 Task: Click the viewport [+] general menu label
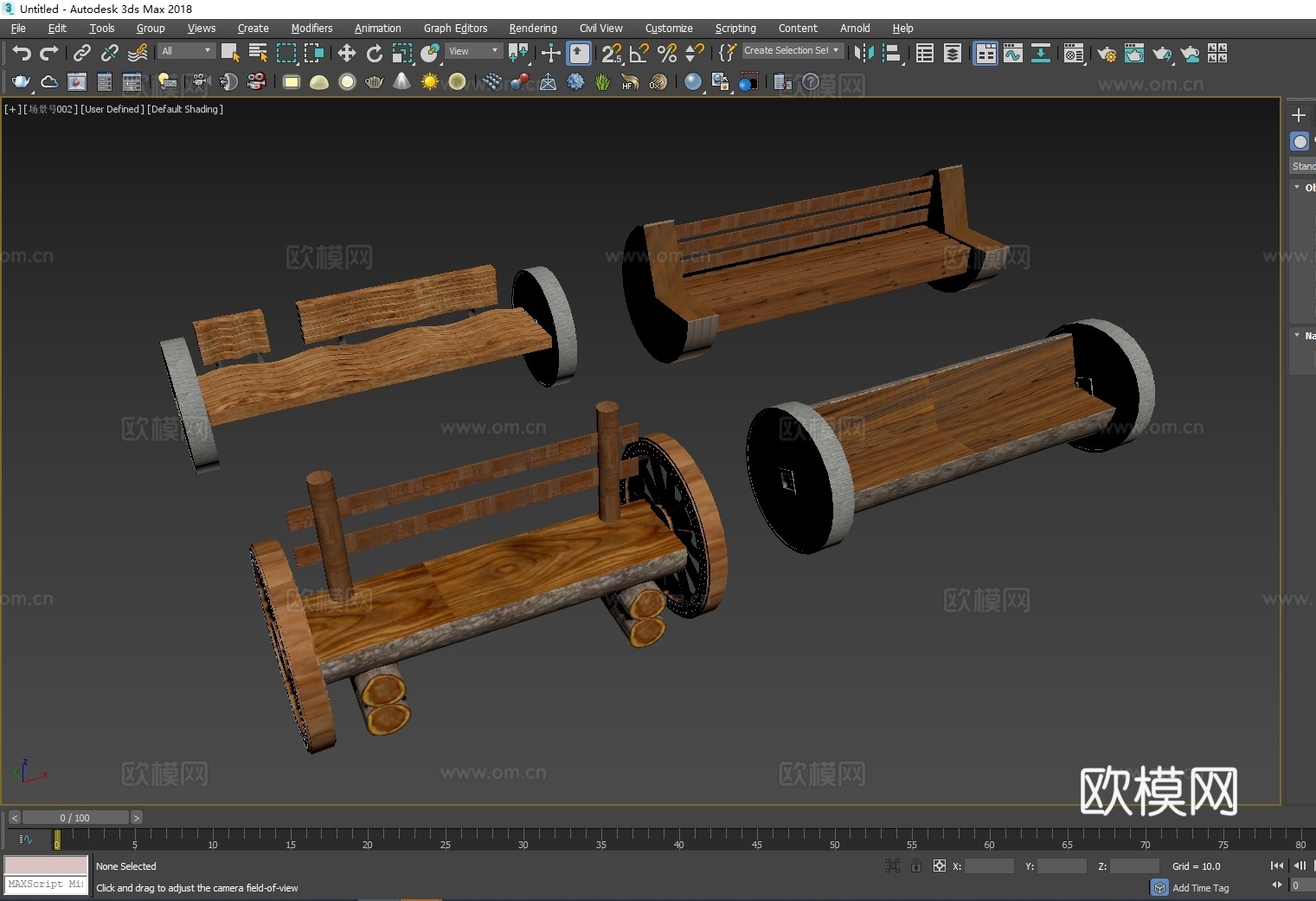coord(12,109)
